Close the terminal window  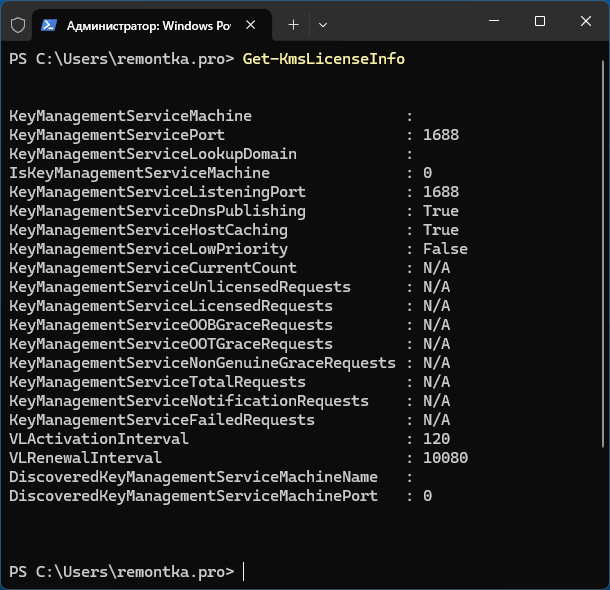click(x=586, y=21)
